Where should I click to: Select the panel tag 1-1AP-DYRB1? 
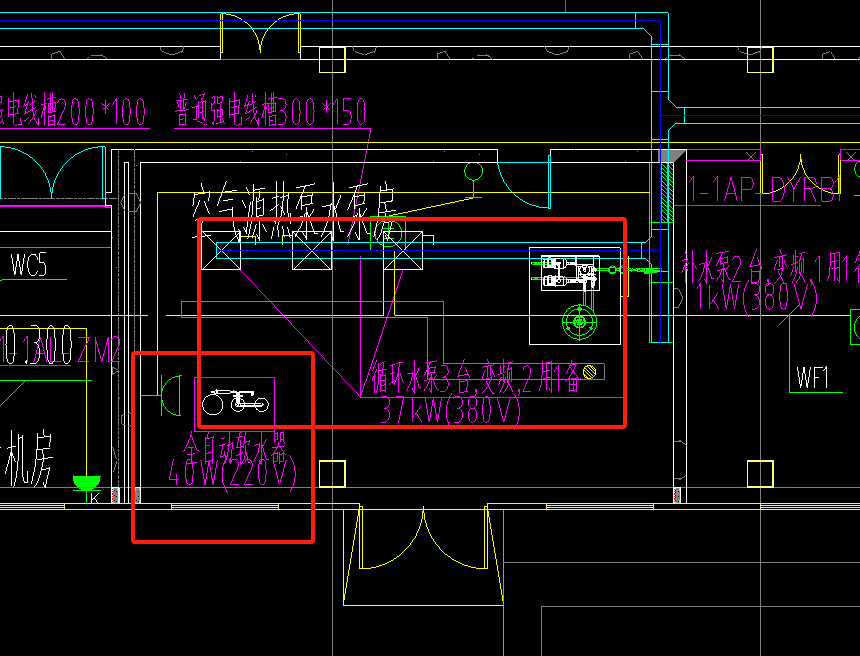tap(764, 190)
